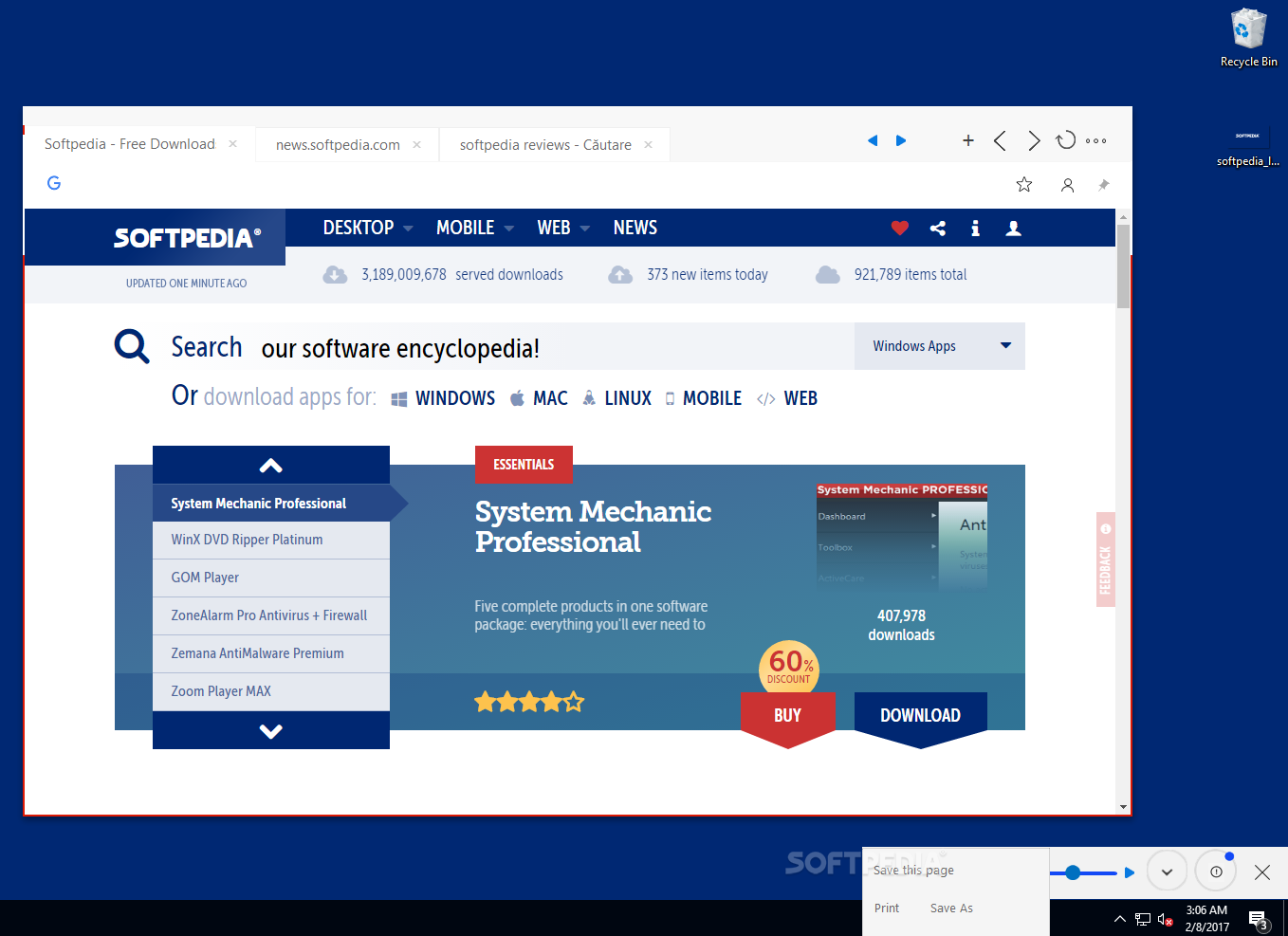This screenshot has width=1288, height=936.
Task: Open the MOBILE apps link below search
Action: point(703,398)
